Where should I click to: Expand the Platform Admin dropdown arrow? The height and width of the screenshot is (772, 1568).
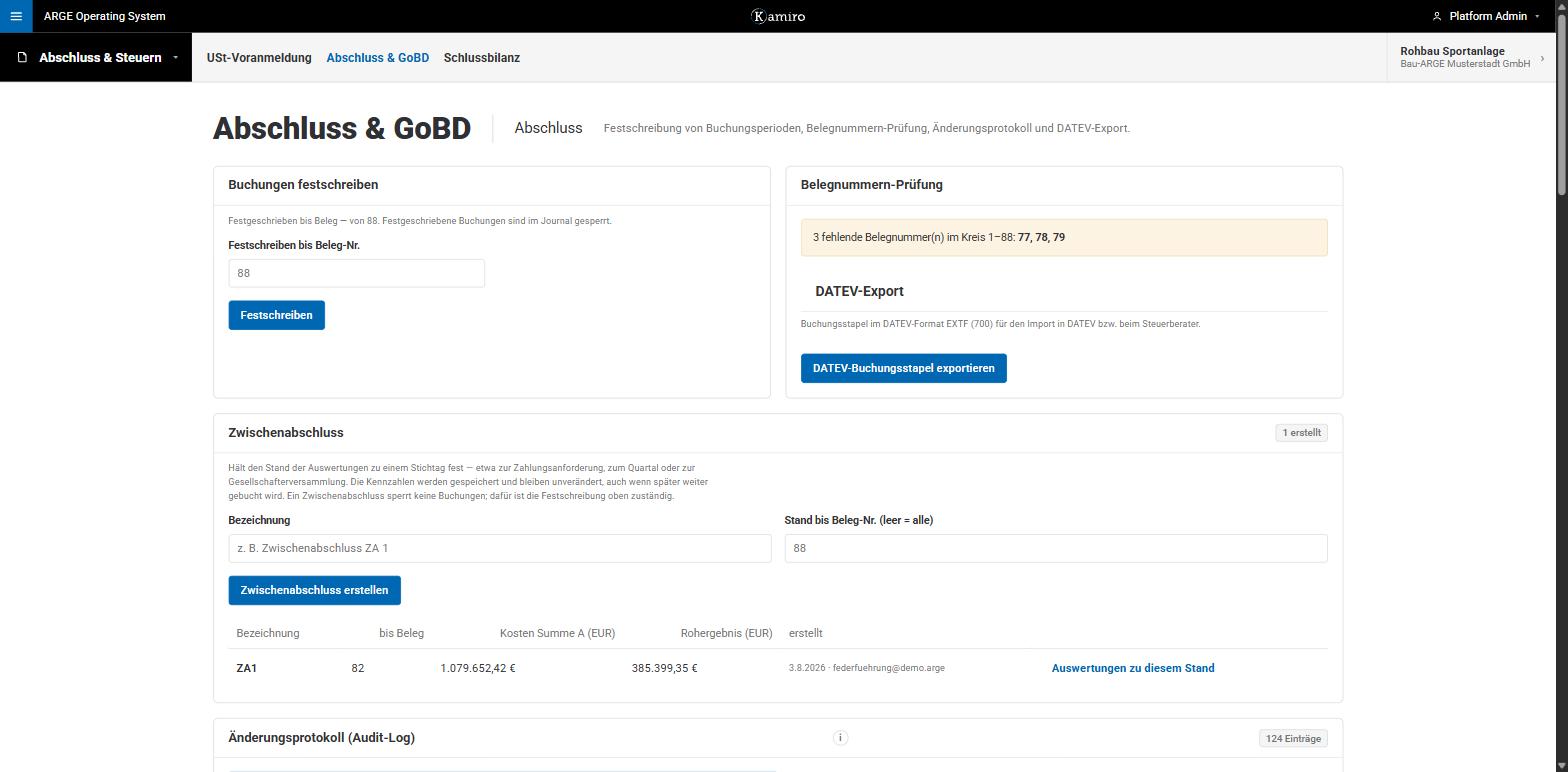coord(1537,16)
